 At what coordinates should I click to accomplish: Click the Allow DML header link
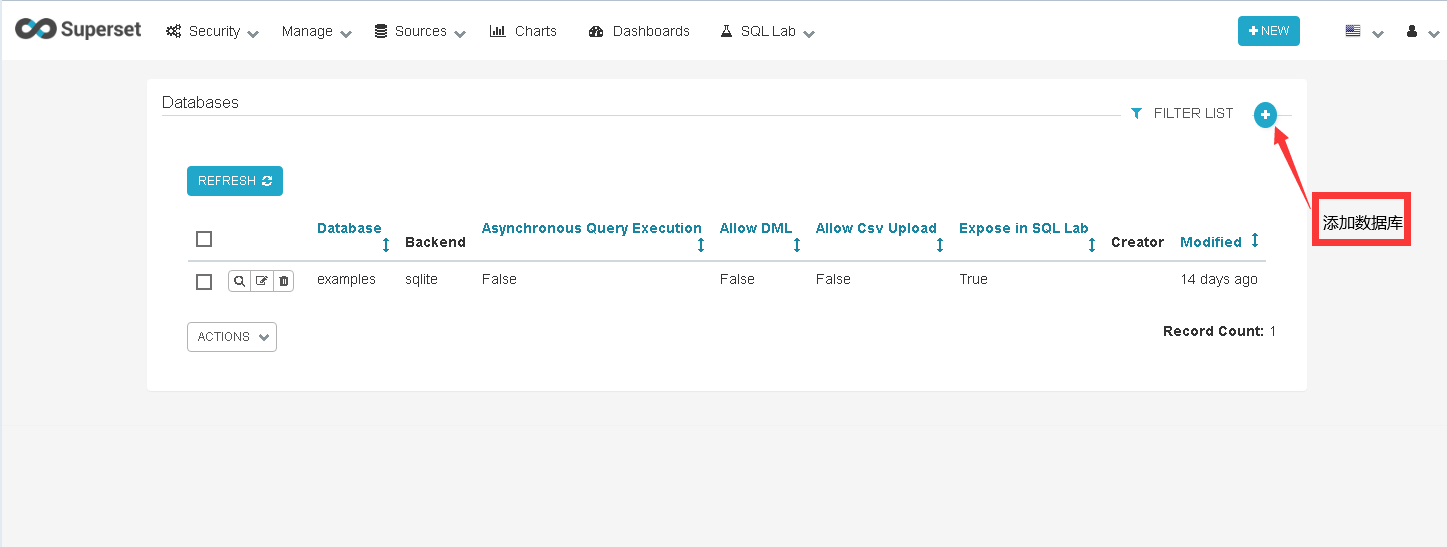756,228
